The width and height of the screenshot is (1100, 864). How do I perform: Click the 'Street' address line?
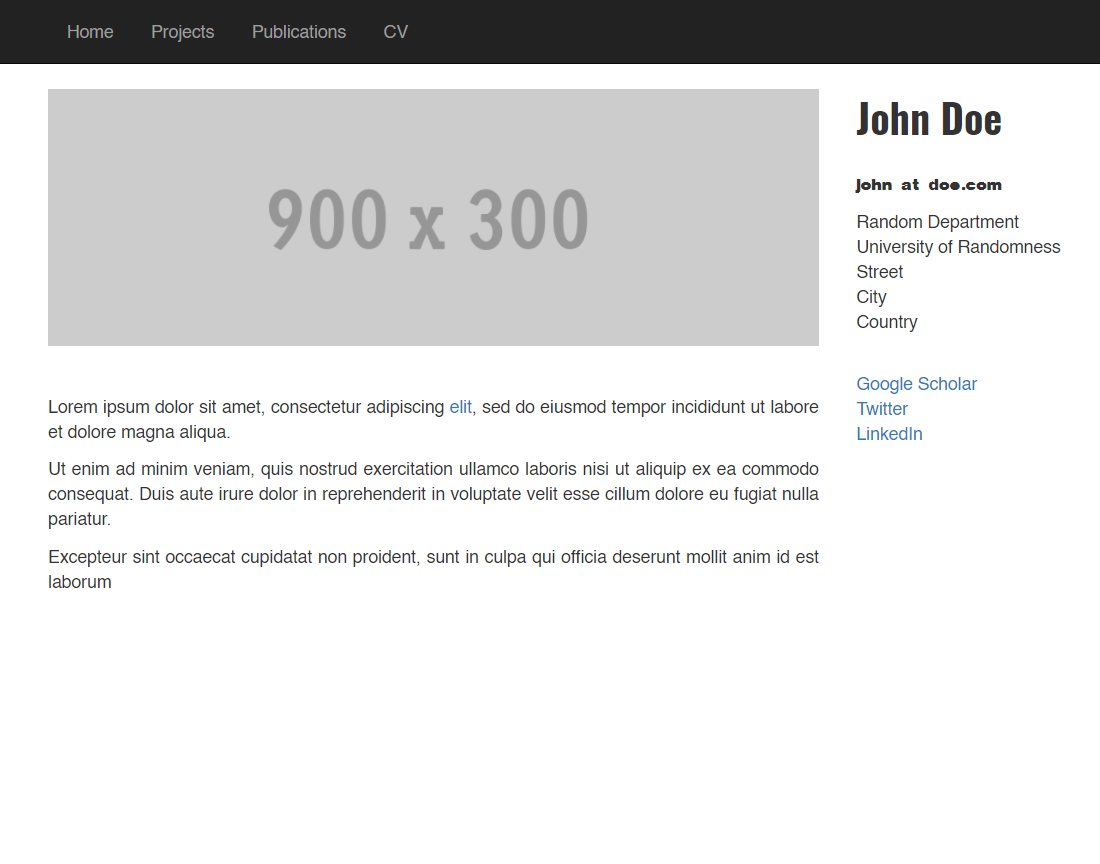[880, 272]
